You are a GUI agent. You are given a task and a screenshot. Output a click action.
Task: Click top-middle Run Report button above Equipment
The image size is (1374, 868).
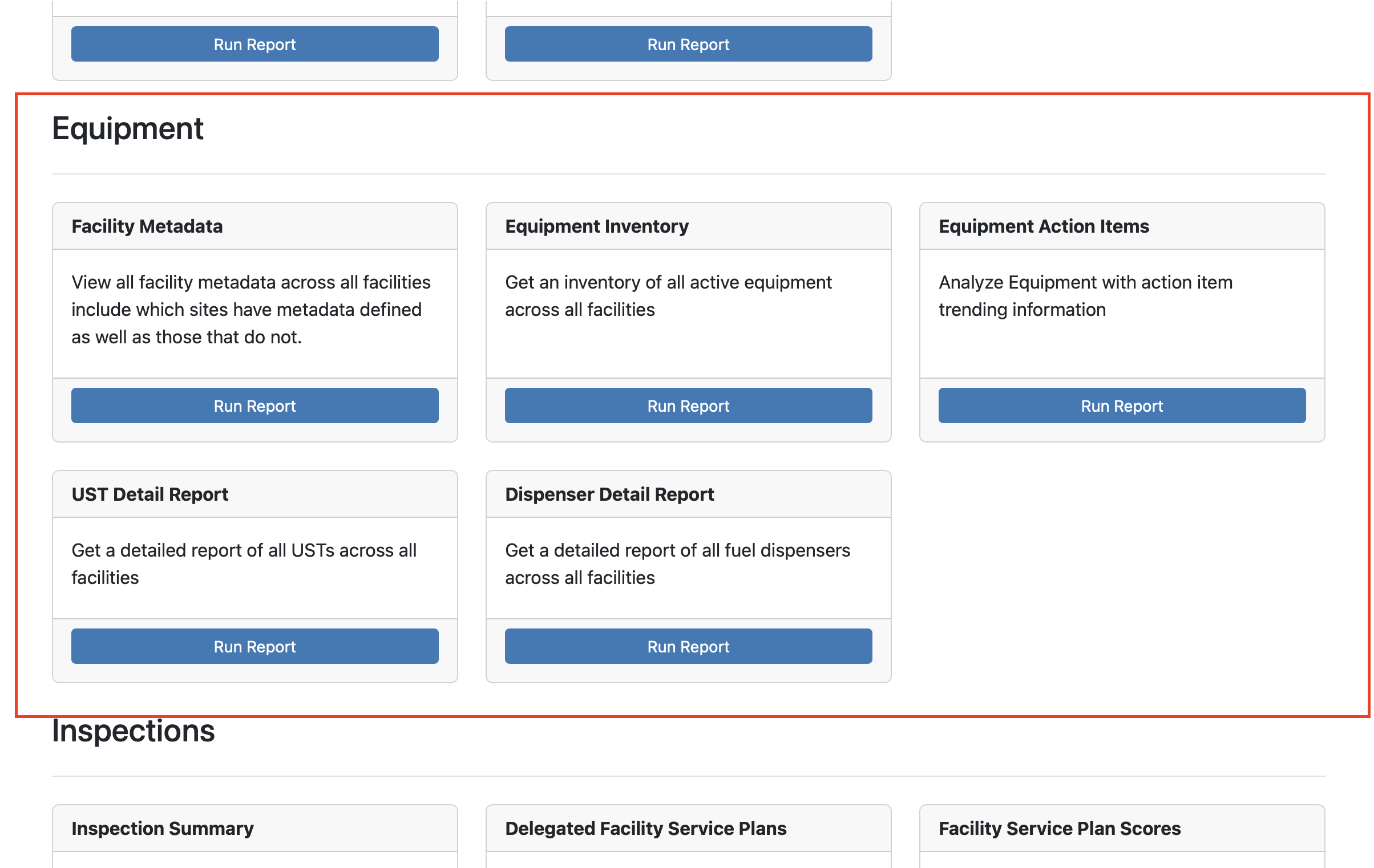pos(688,44)
